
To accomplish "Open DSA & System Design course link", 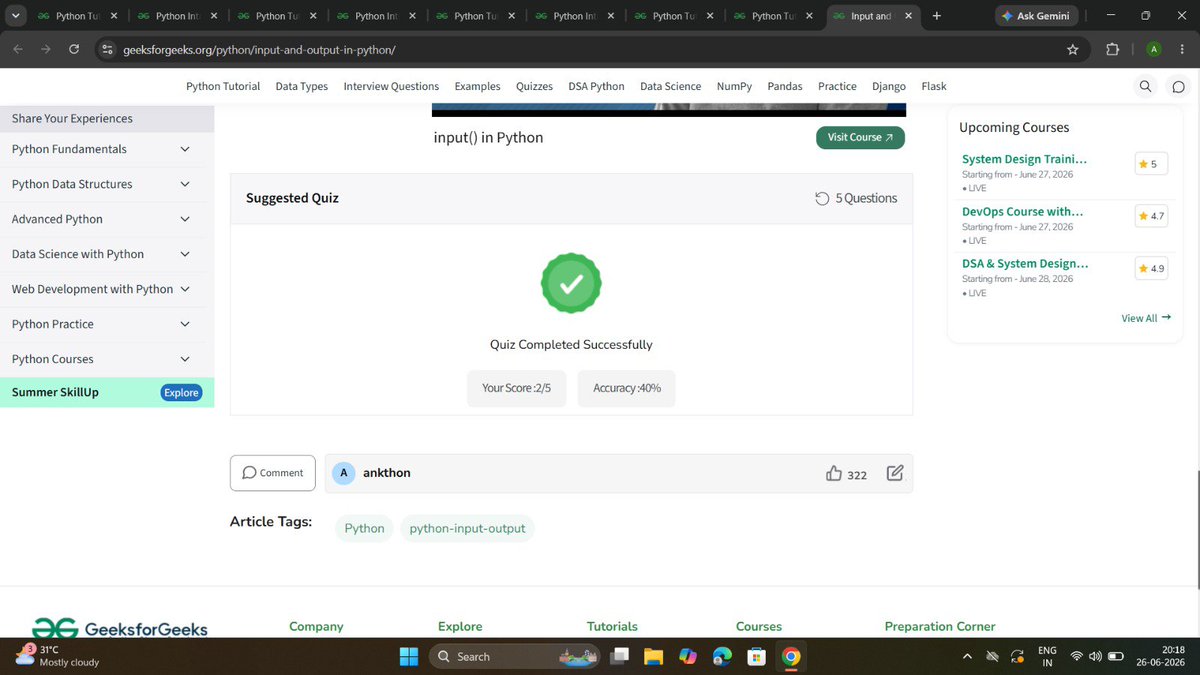I will (1025, 264).
